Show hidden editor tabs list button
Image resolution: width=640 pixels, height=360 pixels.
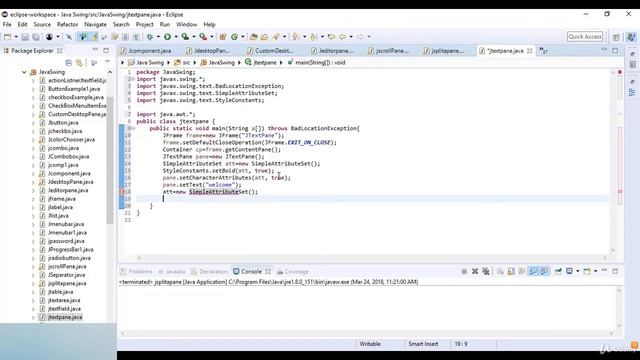[x=544, y=51]
